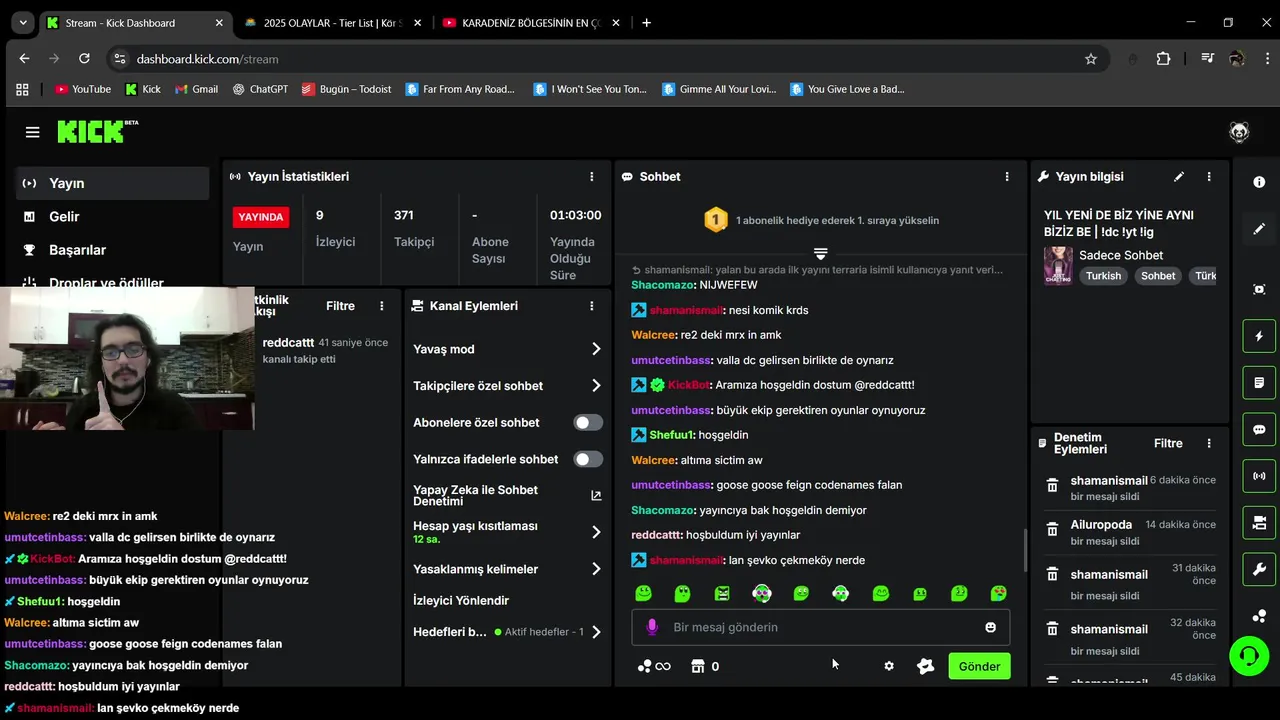The image size is (1280, 720).
Task: Click camera icon in right sidebar
Action: click(x=1259, y=522)
